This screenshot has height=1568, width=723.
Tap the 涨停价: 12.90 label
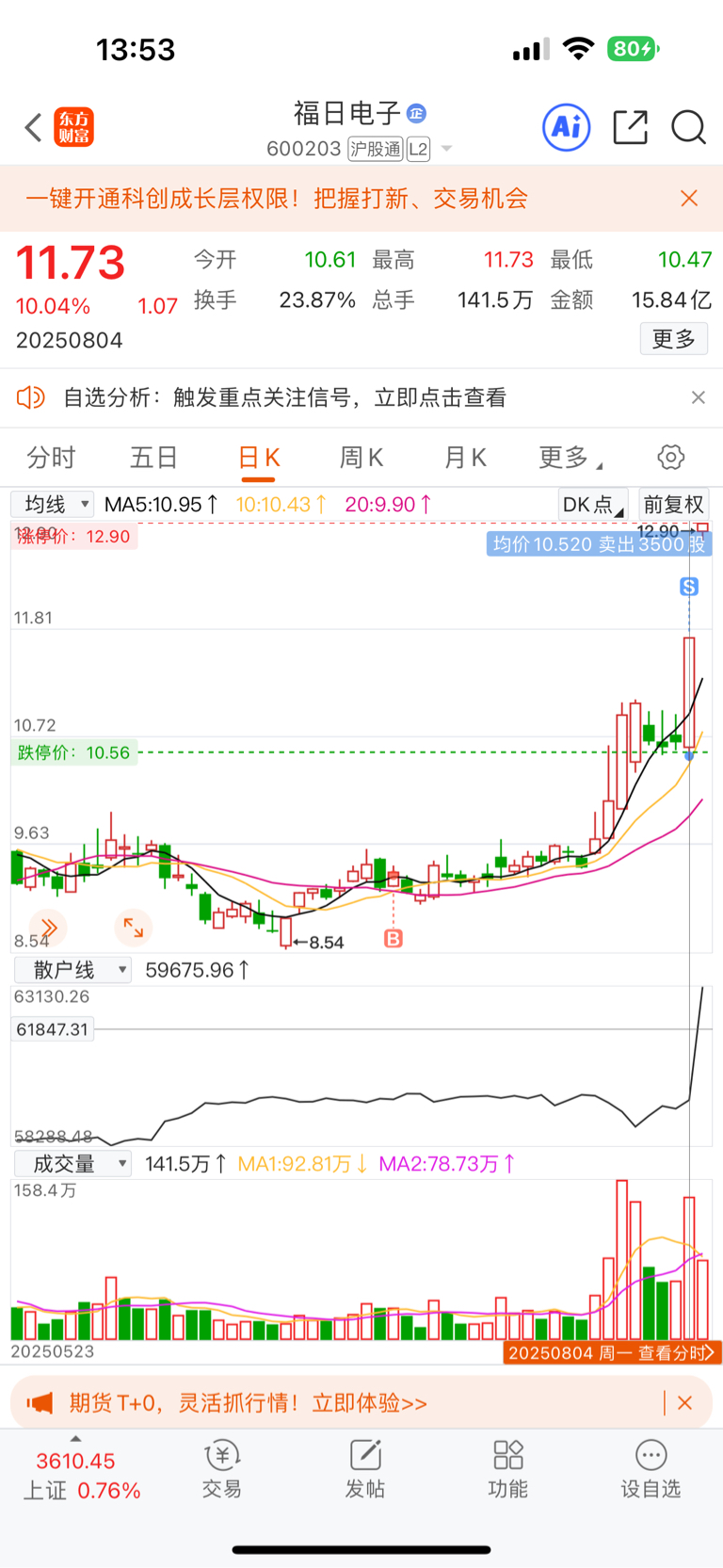coord(74,537)
